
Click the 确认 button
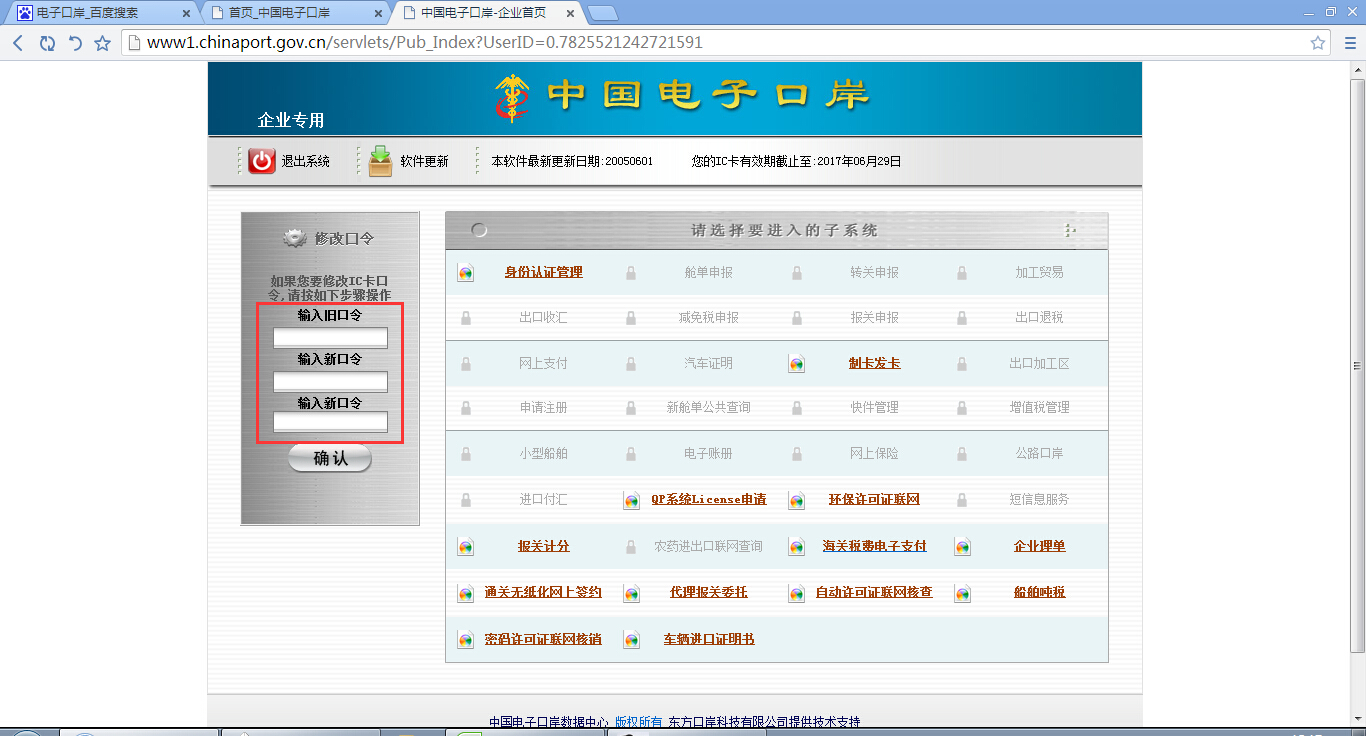pyautogui.click(x=330, y=459)
